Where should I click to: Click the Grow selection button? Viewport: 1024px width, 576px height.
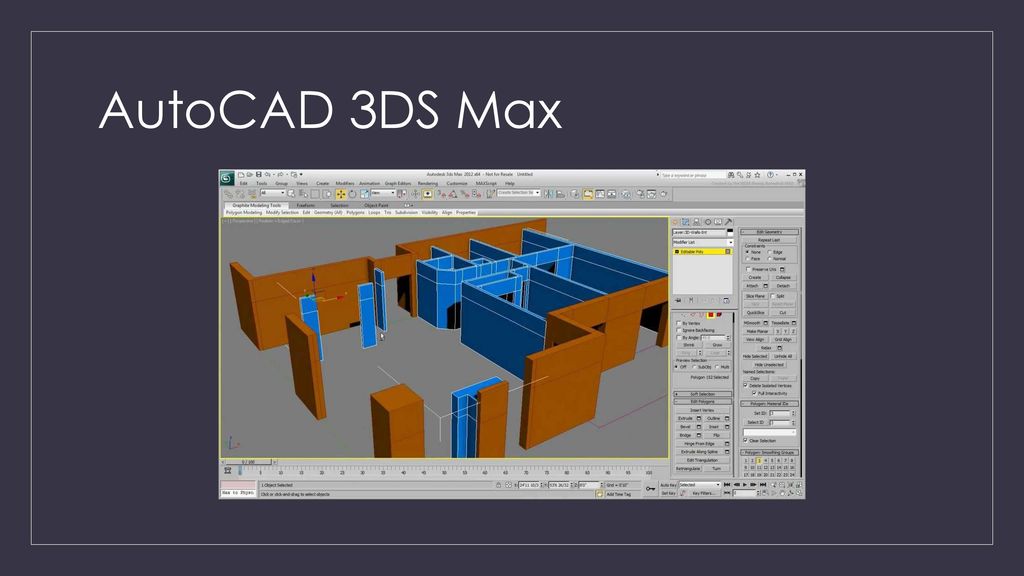pyautogui.click(x=717, y=345)
